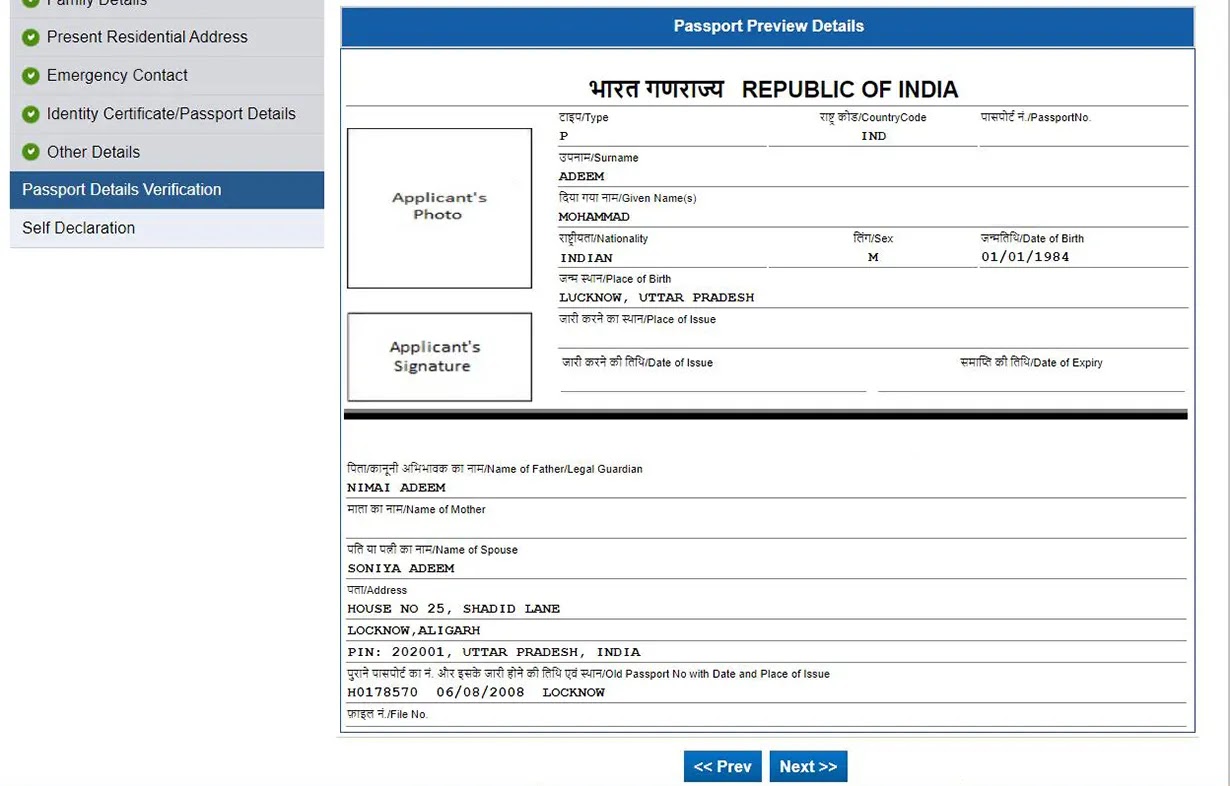Click the Next >> button

[808, 767]
